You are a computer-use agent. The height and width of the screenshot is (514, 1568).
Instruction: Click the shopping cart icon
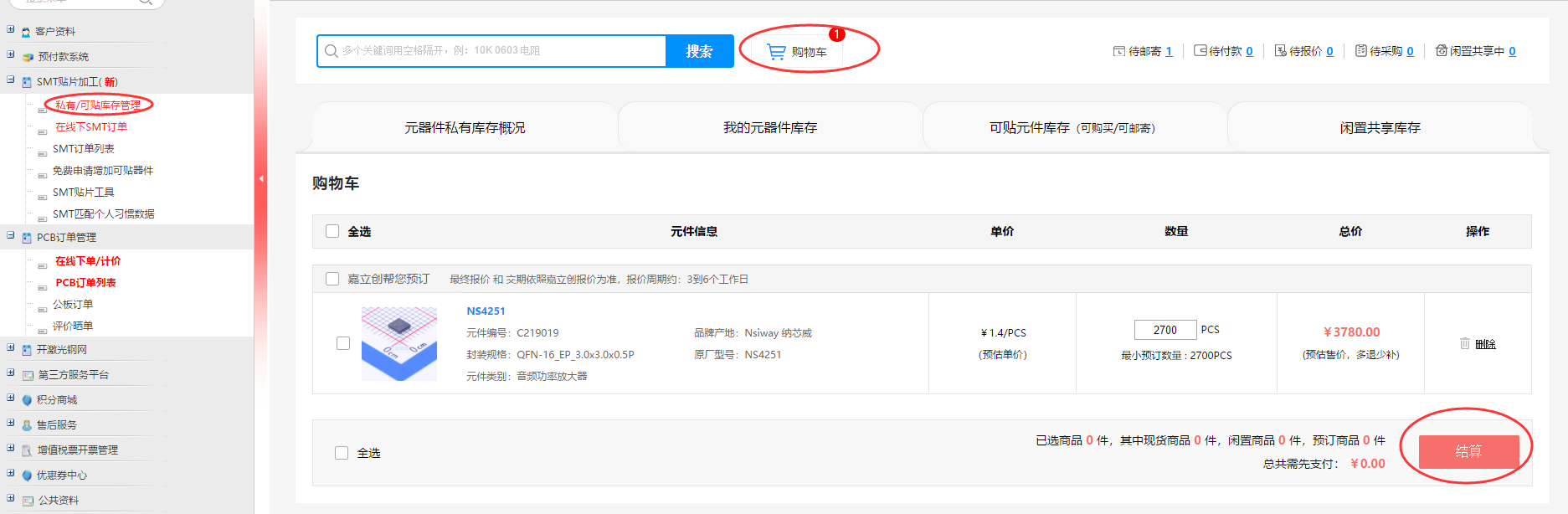tap(776, 52)
